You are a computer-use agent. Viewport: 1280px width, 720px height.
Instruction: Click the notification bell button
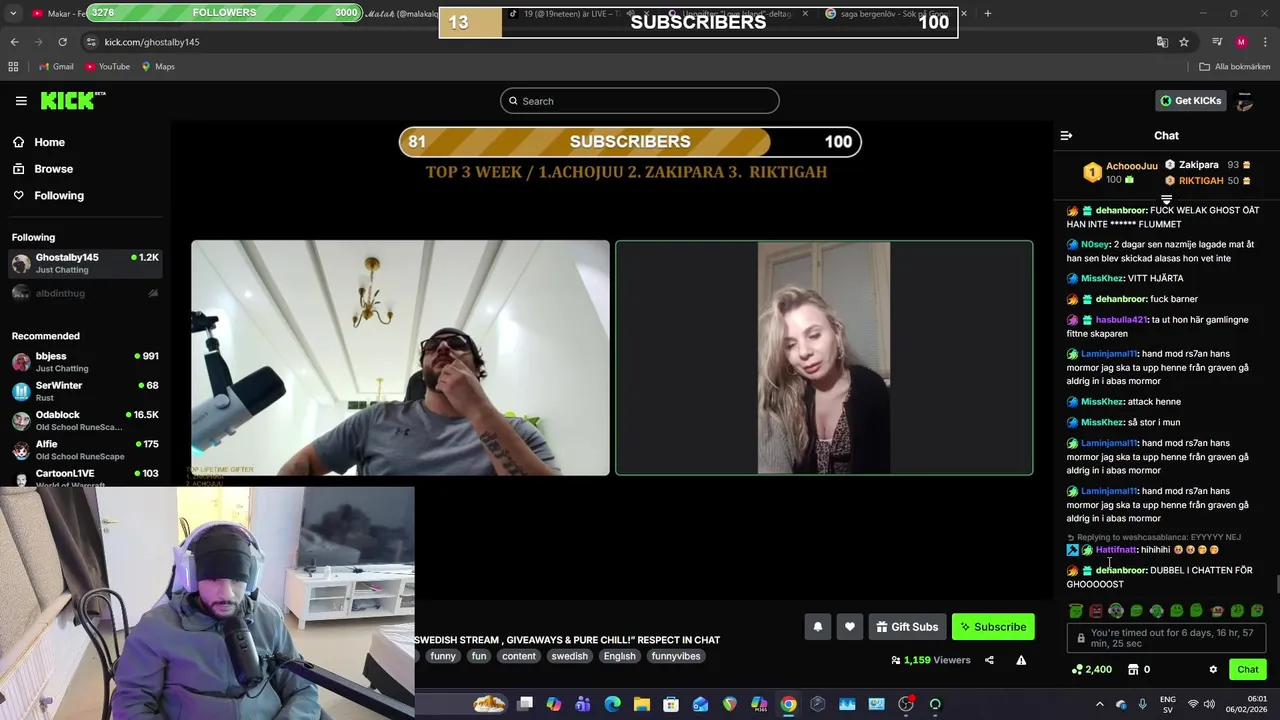coord(817,627)
